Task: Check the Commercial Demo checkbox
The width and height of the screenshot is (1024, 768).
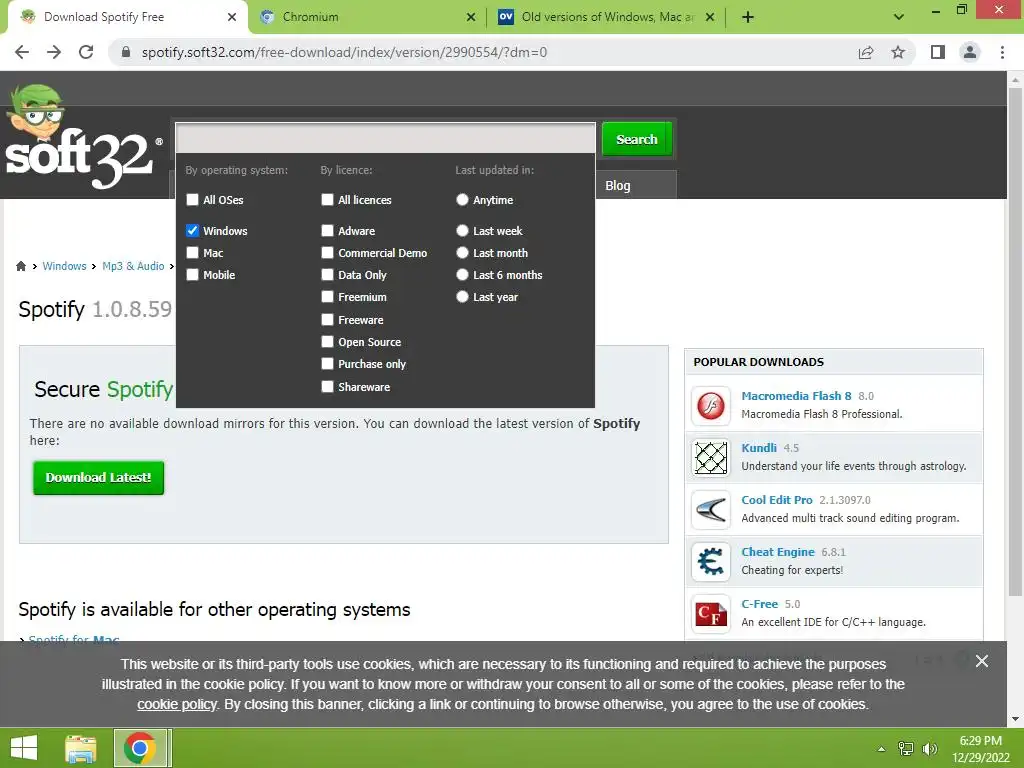Action: (327, 252)
